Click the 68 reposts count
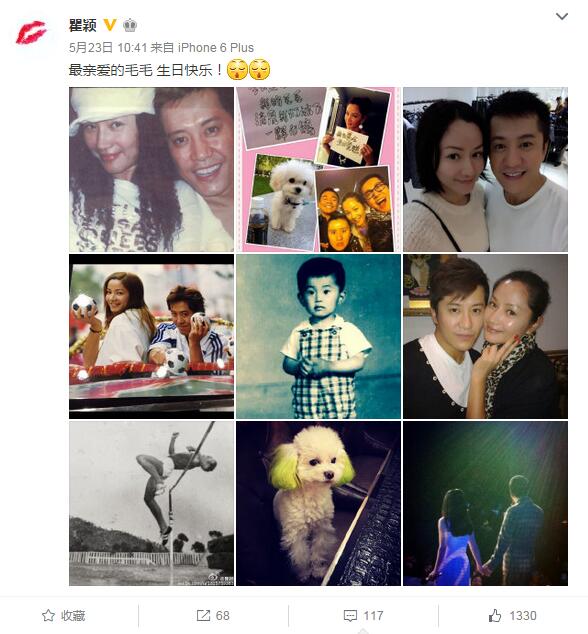588x634 pixels. tap(222, 615)
